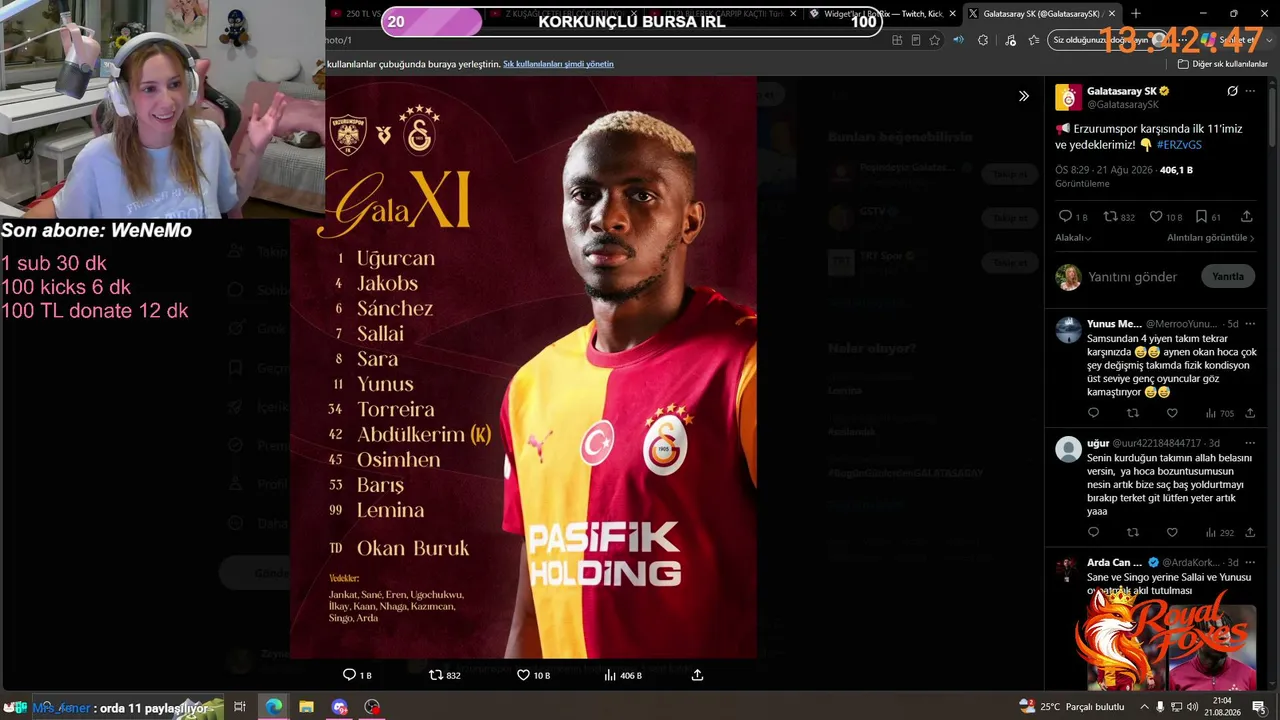This screenshot has width=1280, height=720.
Task: Click 'Sık kullanılanları şimdi yönetin' link
Action: click(558, 64)
